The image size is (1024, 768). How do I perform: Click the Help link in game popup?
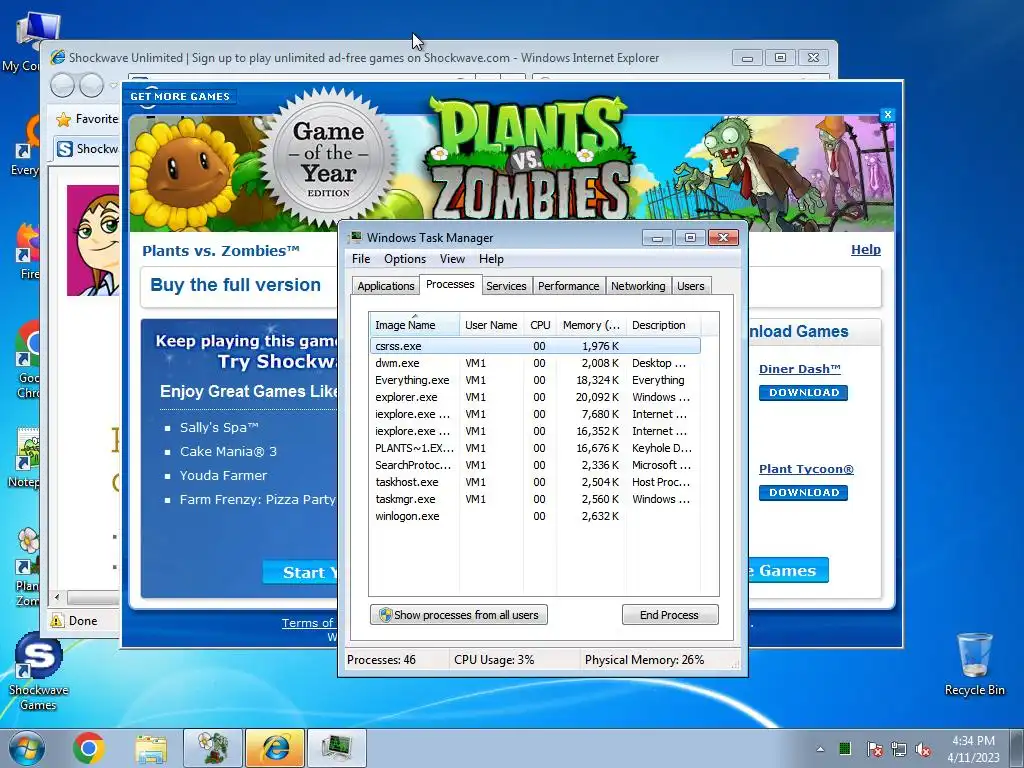tap(865, 249)
